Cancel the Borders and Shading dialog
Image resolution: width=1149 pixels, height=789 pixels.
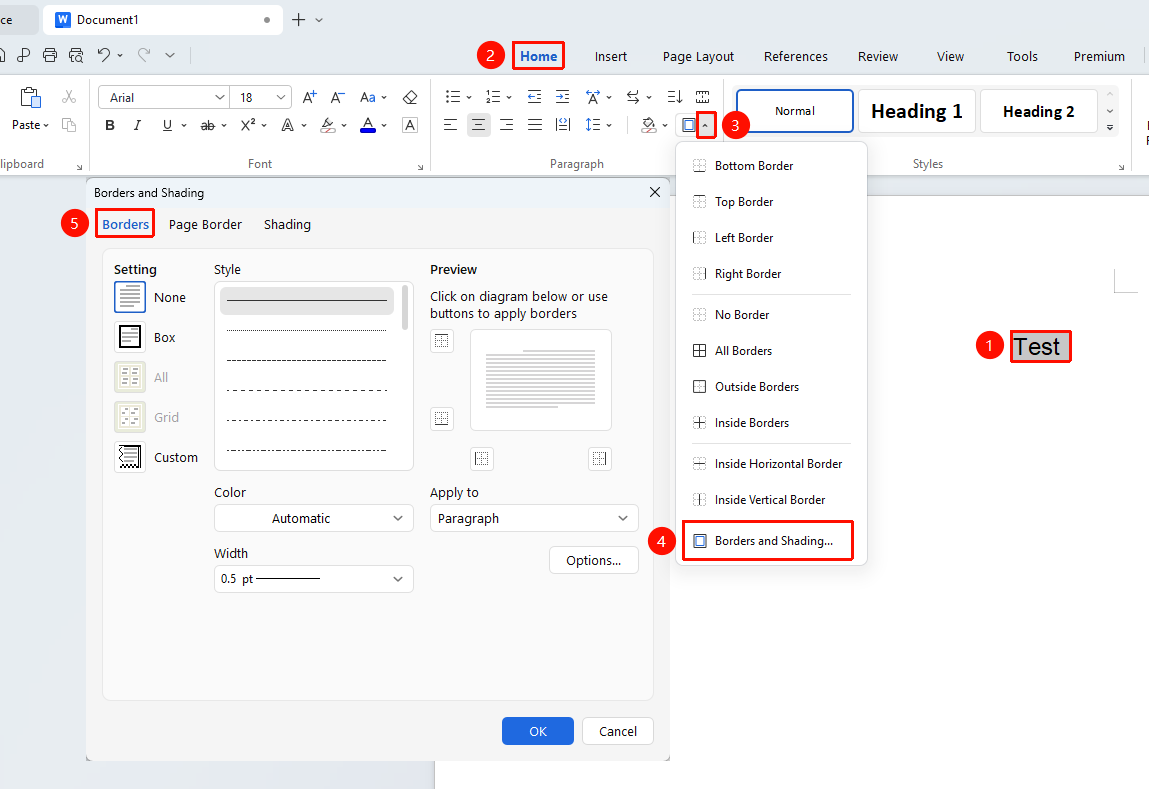click(618, 731)
